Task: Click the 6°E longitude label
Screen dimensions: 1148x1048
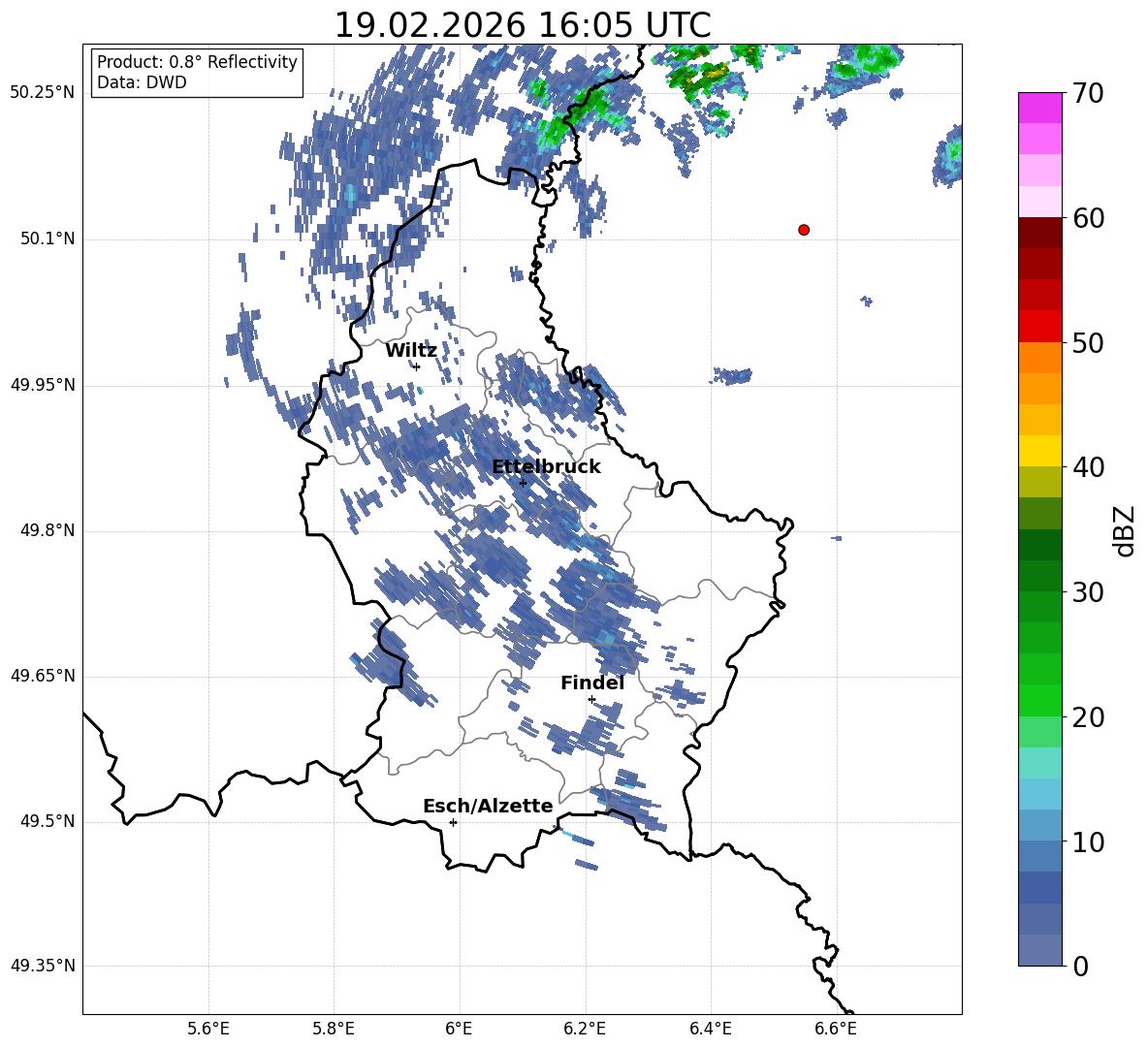Action: [x=460, y=1029]
